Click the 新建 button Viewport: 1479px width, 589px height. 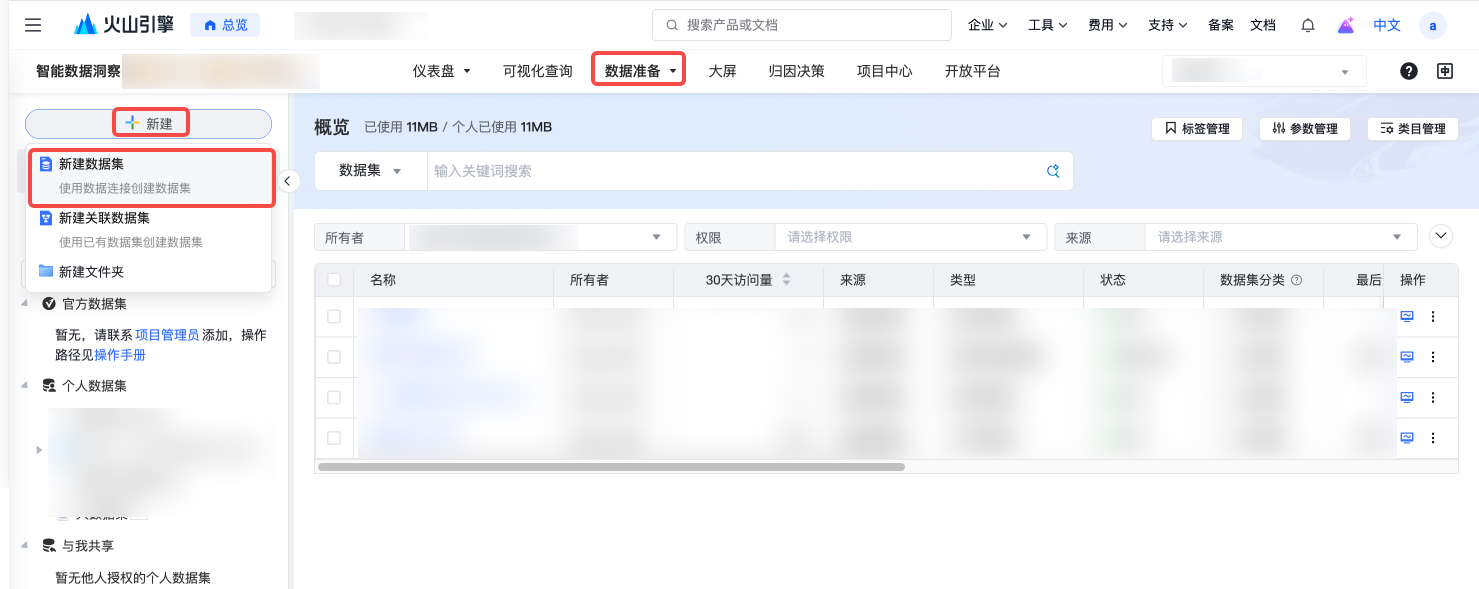148,124
